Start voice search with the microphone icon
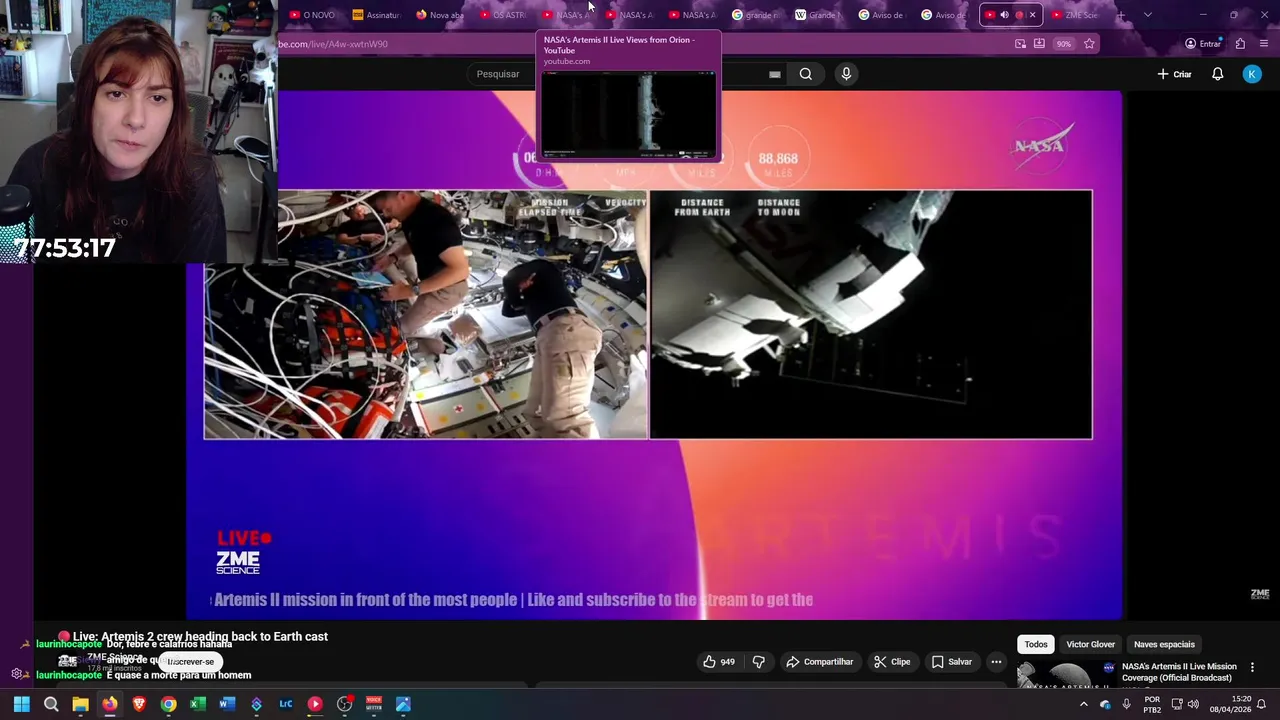This screenshot has height=720, width=1280. pyautogui.click(x=846, y=74)
